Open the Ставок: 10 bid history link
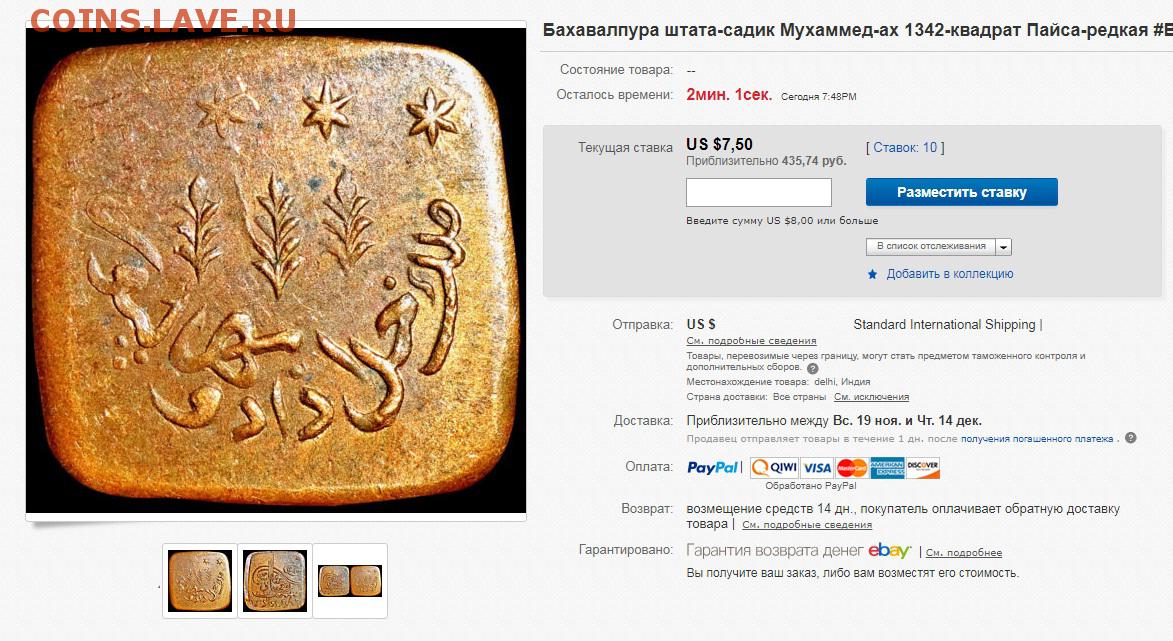 coord(905,147)
